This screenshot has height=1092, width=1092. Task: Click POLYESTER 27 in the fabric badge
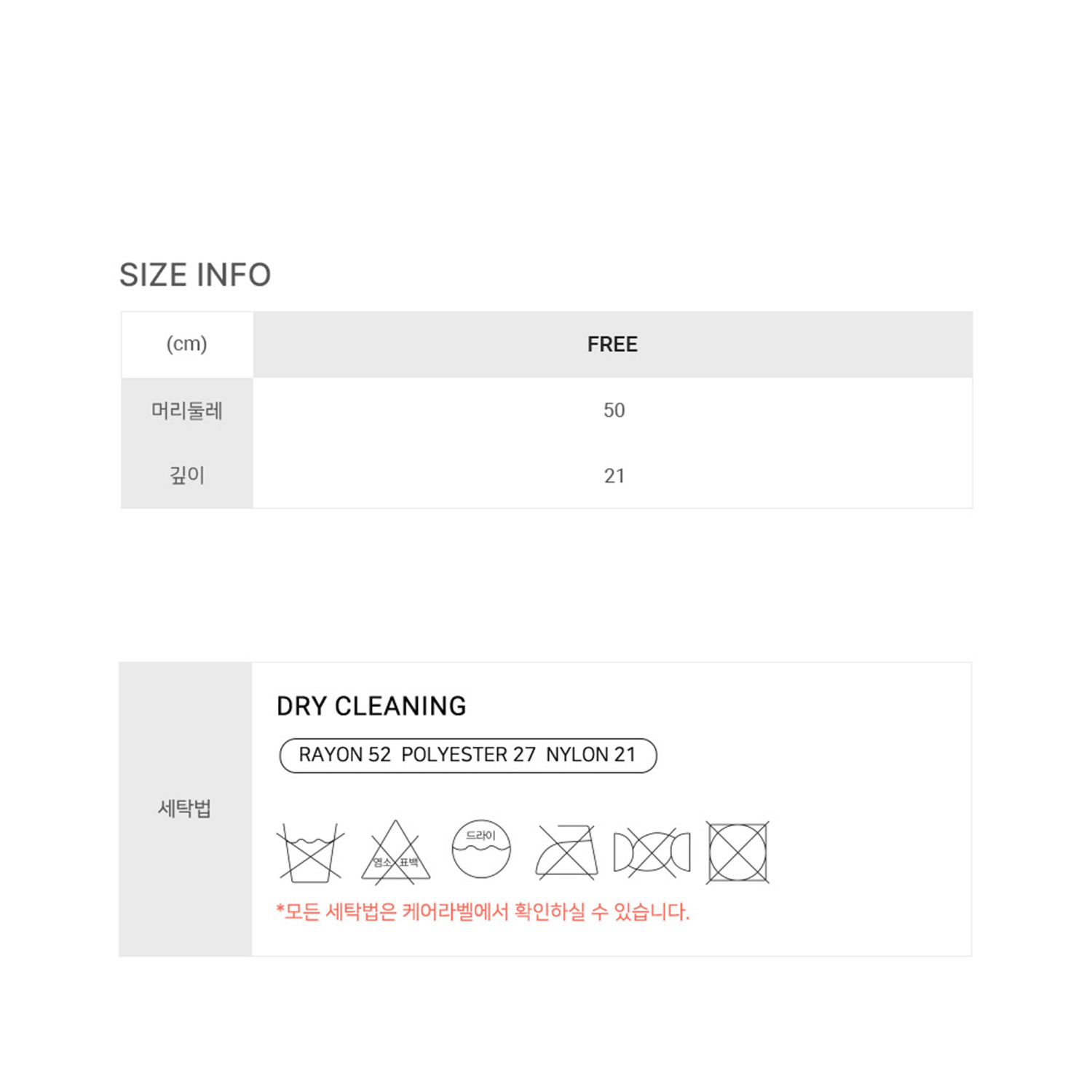pos(468,755)
